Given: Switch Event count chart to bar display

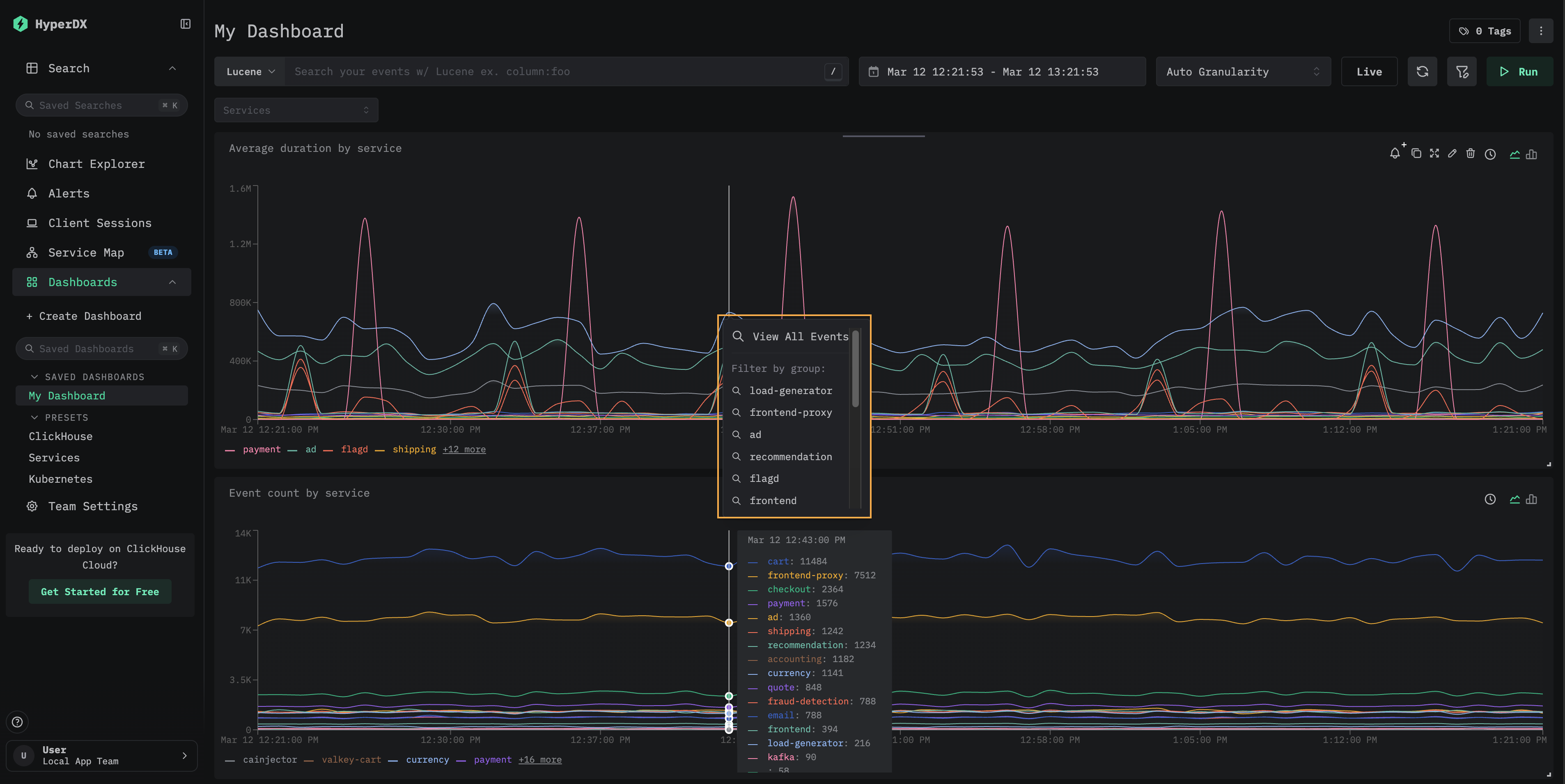Looking at the screenshot, I should coord(1532,499).
